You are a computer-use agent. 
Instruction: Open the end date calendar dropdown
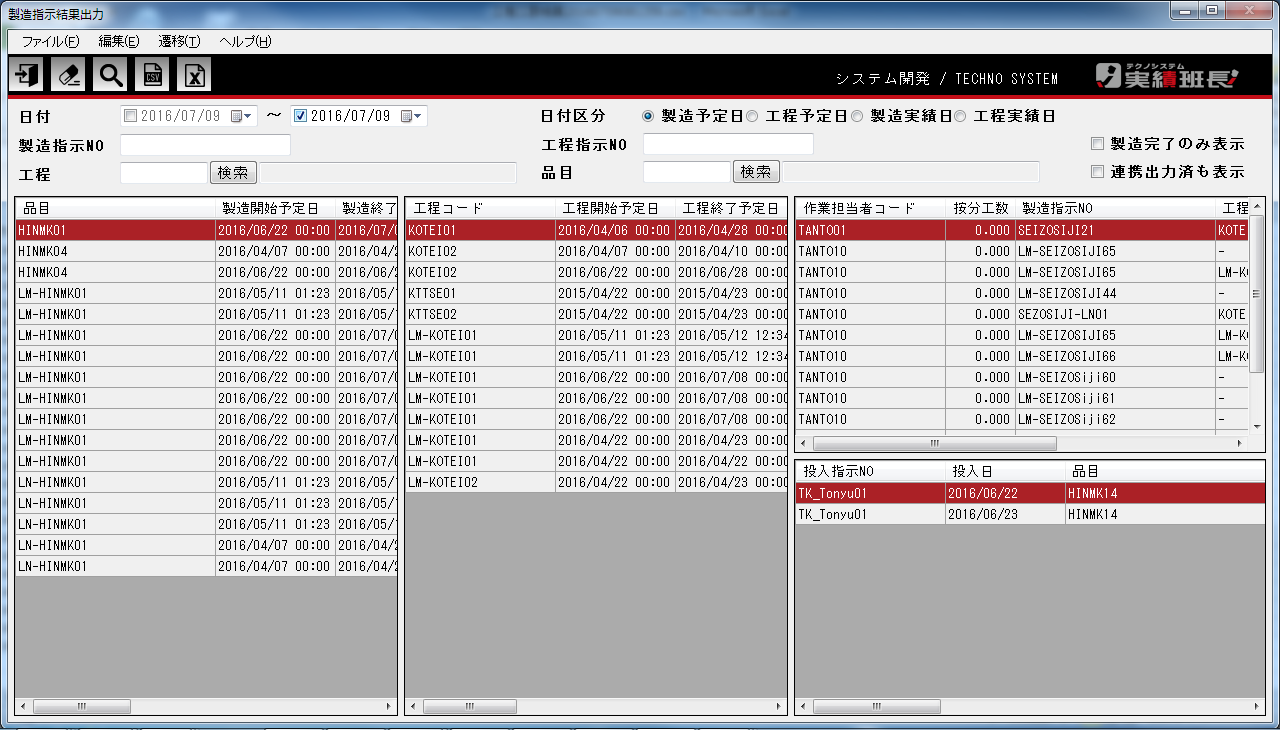tap(413, 116)
